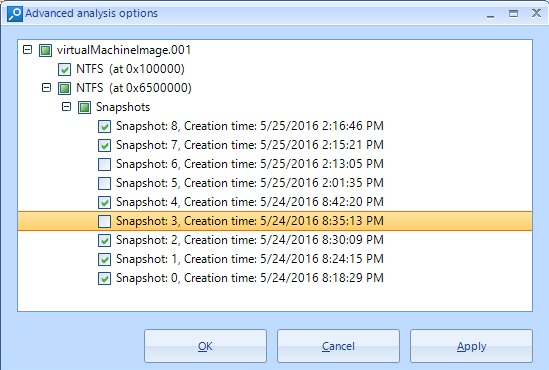The image size is (549, 370).
Task: Enable the highlighted Snapshot 3 checkbox
Action: (x=104, y=221)
